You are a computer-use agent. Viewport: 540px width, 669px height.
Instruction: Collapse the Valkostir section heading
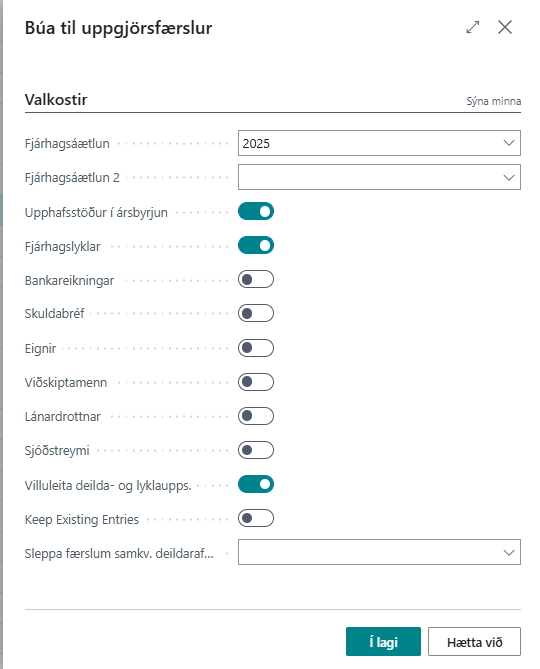point(56,100)
